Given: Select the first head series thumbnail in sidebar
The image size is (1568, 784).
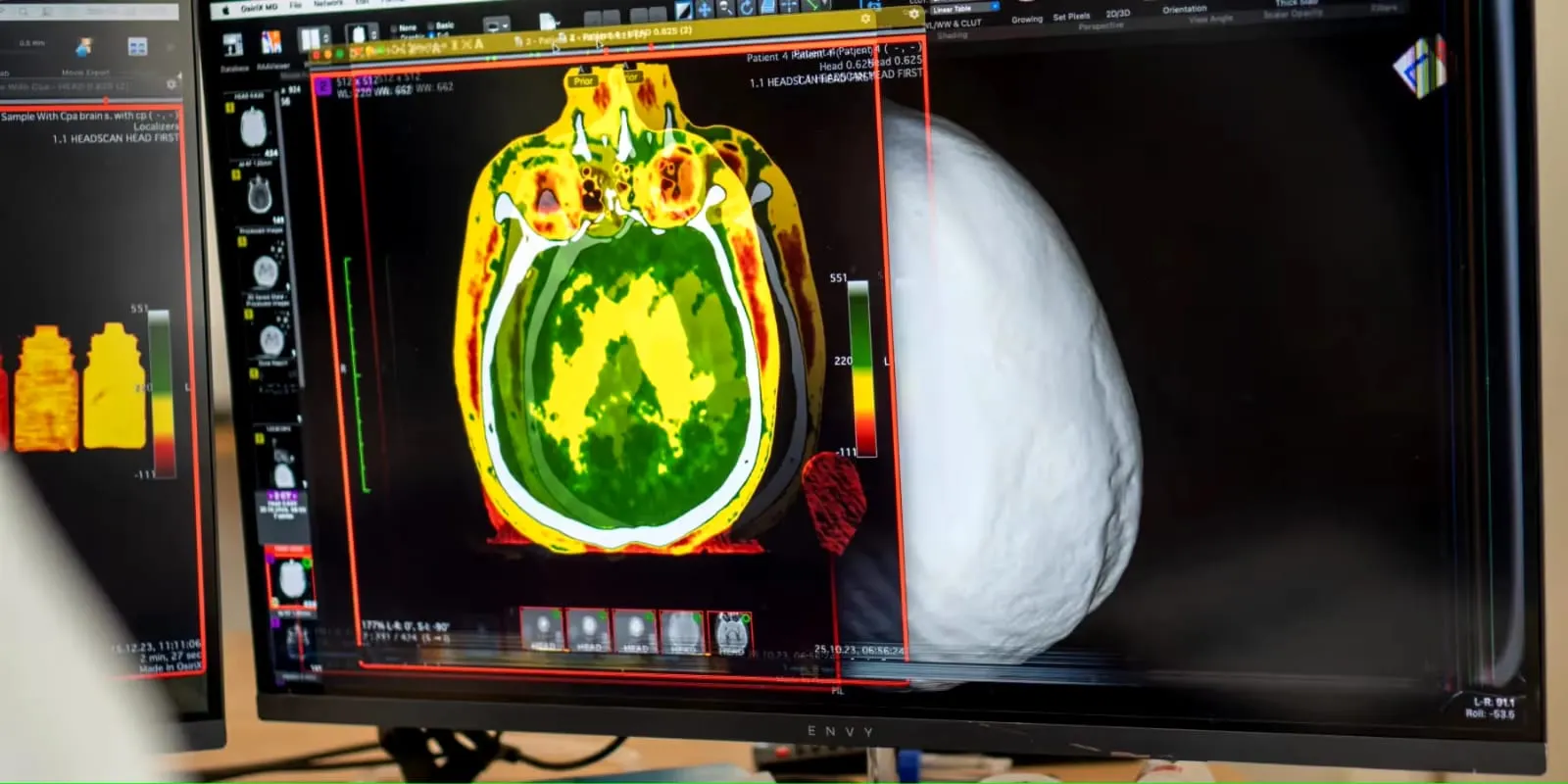Looking at the screenshot, I should (x=254, y=126).
